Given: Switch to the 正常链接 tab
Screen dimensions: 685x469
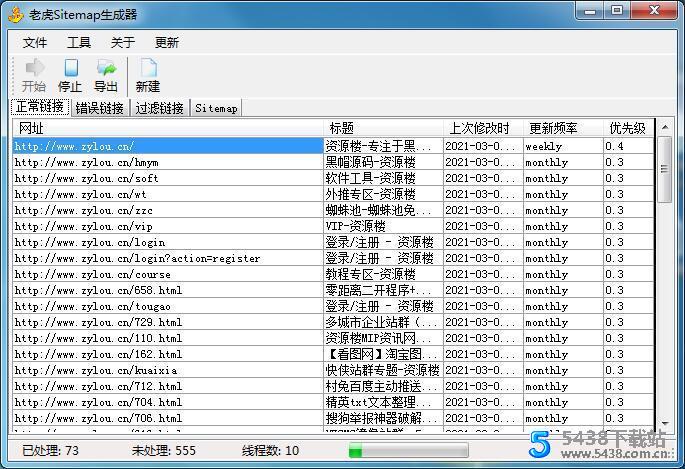Looking at the screenshot, I should (40, 107).
